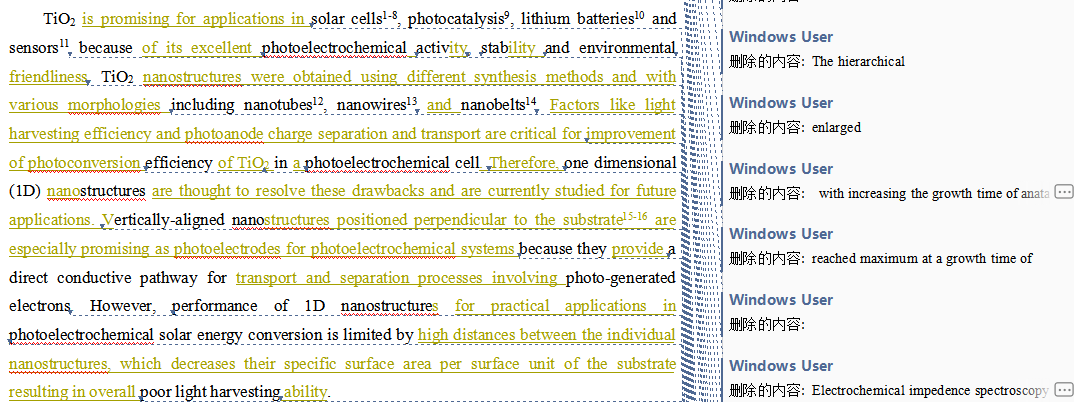Expand the truncated "Electrochemical impedence spectroscopy" revision
Image resolution: width=1074 pixels, height=402 pixels.
coord(1064,390)
